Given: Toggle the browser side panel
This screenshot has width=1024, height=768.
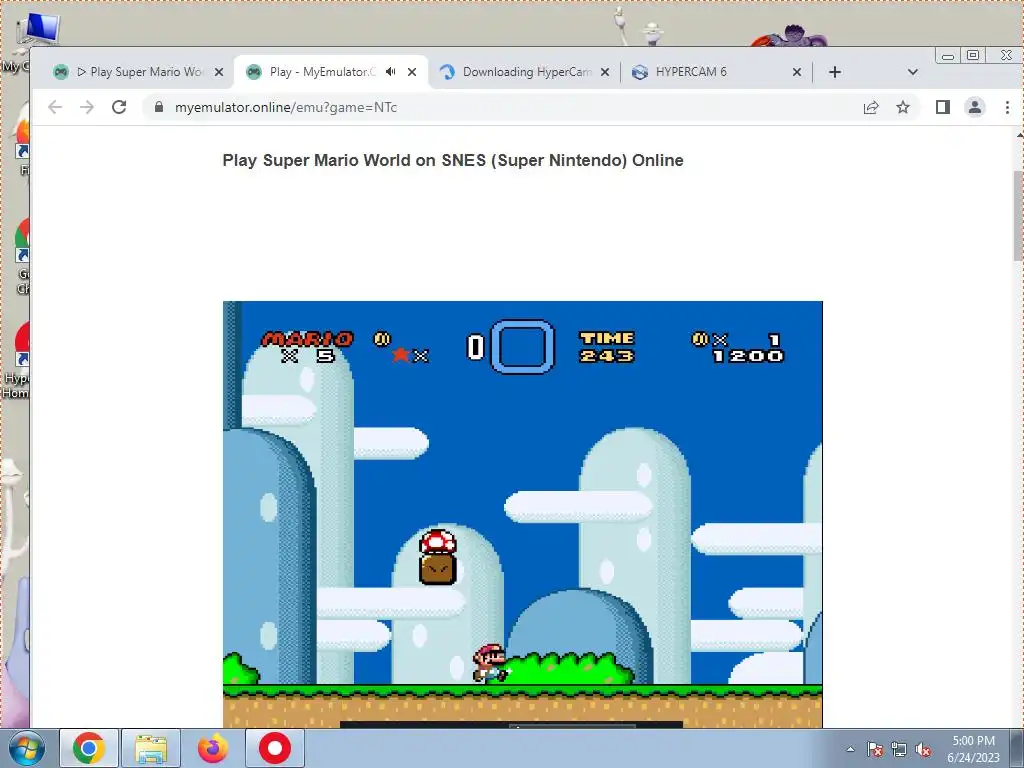Looking at the screenshot, I should coord(942,107).
